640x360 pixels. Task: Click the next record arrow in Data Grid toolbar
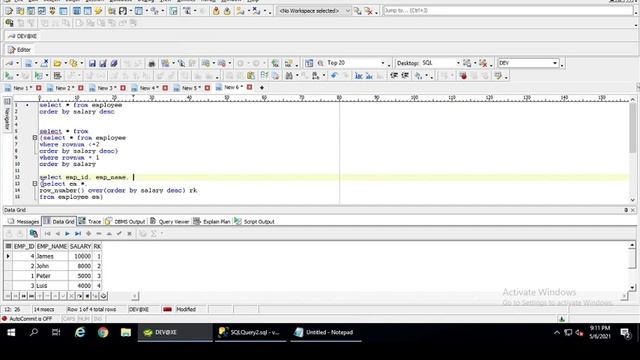[x=67, y=233]
